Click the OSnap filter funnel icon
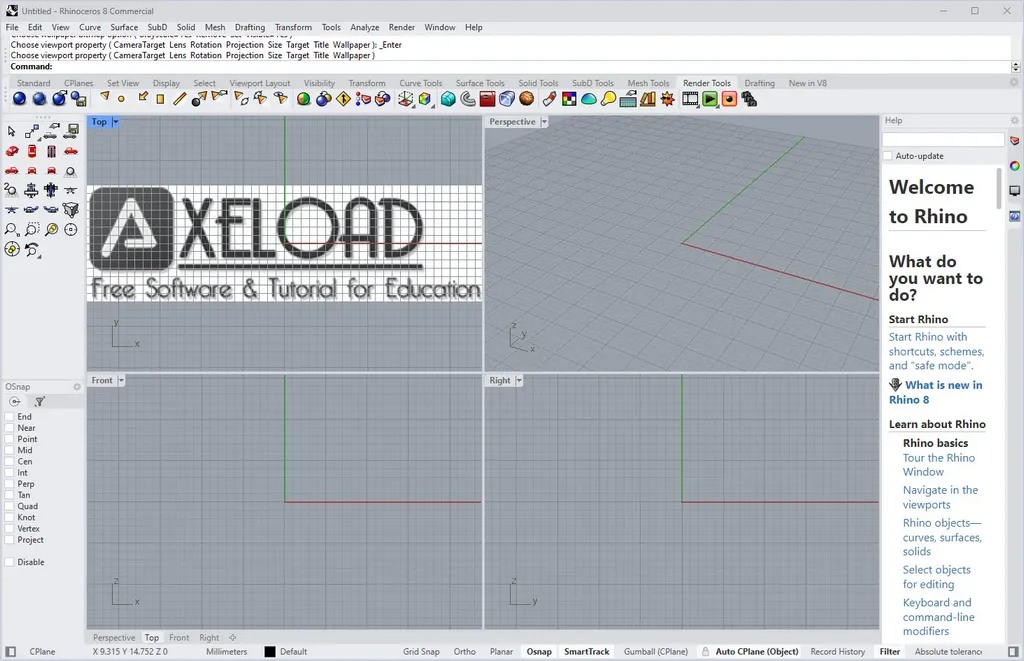The width and height of the screenshot is (1024, 661). (x=40, y=402)
